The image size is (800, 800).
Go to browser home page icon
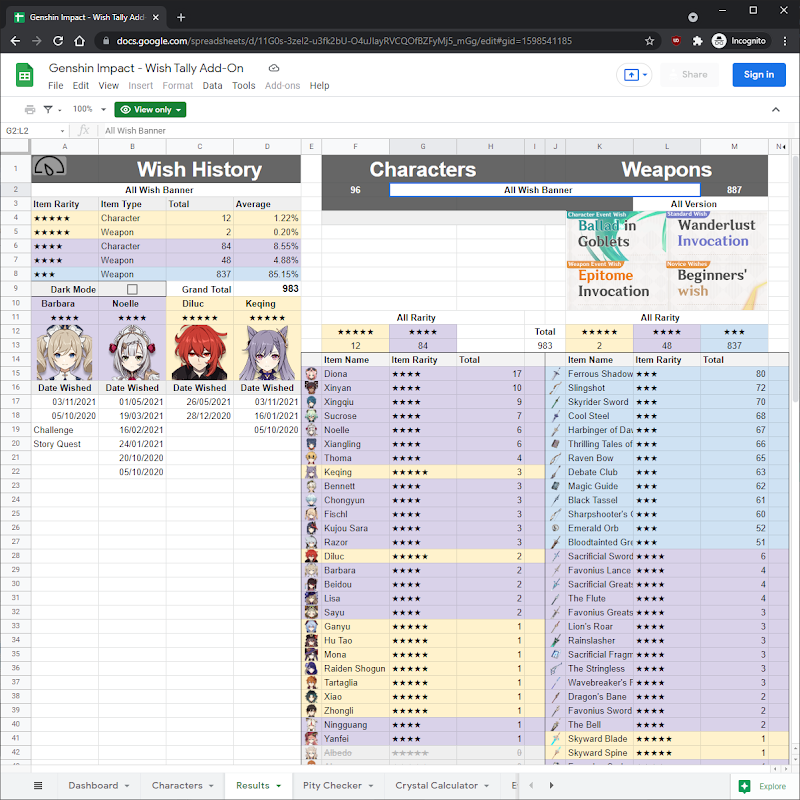tap(79, 41)
